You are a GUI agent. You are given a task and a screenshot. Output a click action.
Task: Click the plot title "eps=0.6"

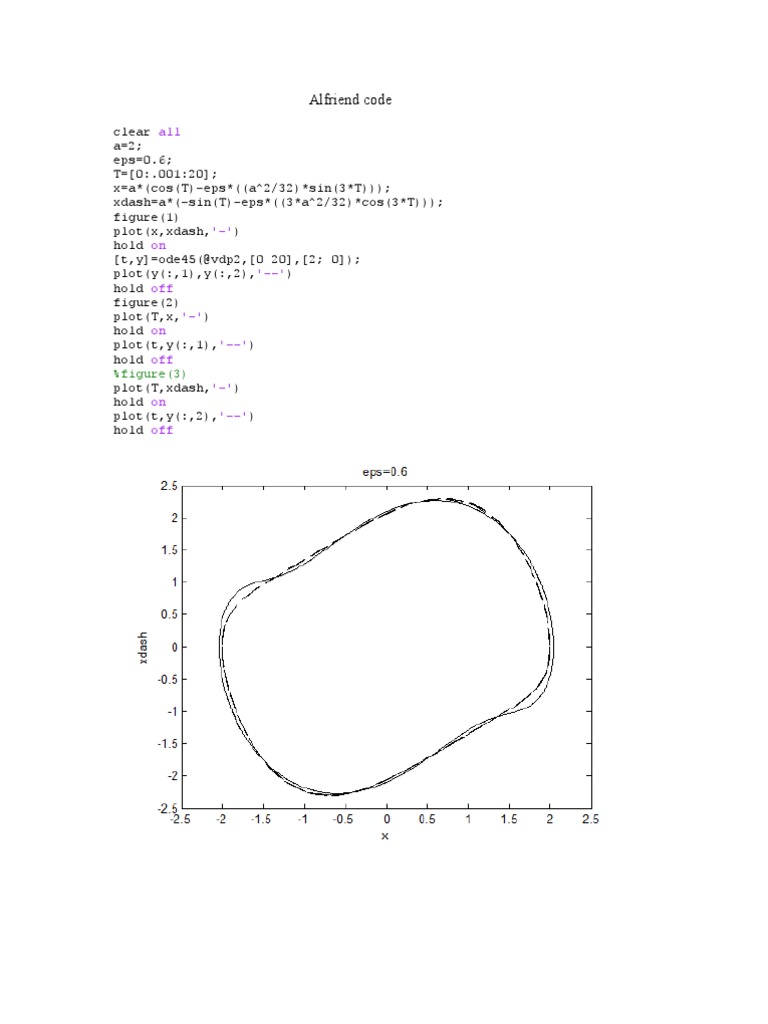pyautogui.click(x=385, y=472)
